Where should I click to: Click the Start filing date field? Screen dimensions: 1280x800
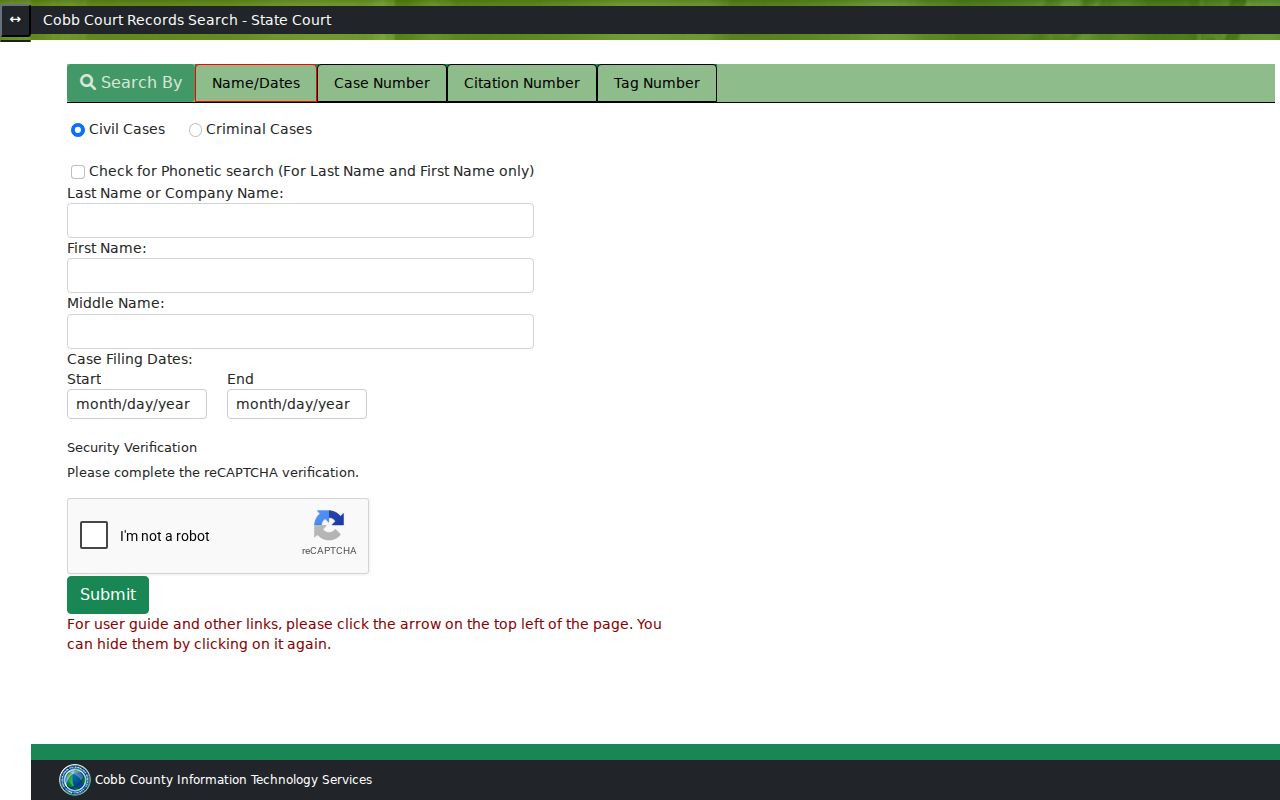(137, 404)
